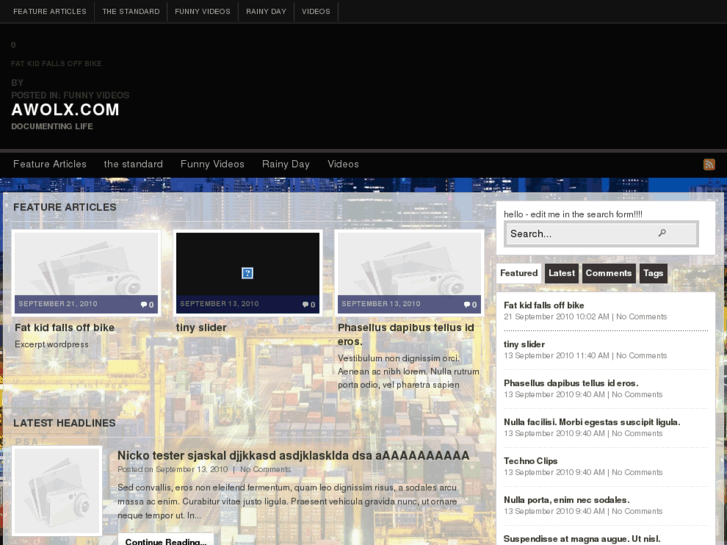Open RAINY DAY in top bar
727x545 pixels.
[x=266, y=11]
